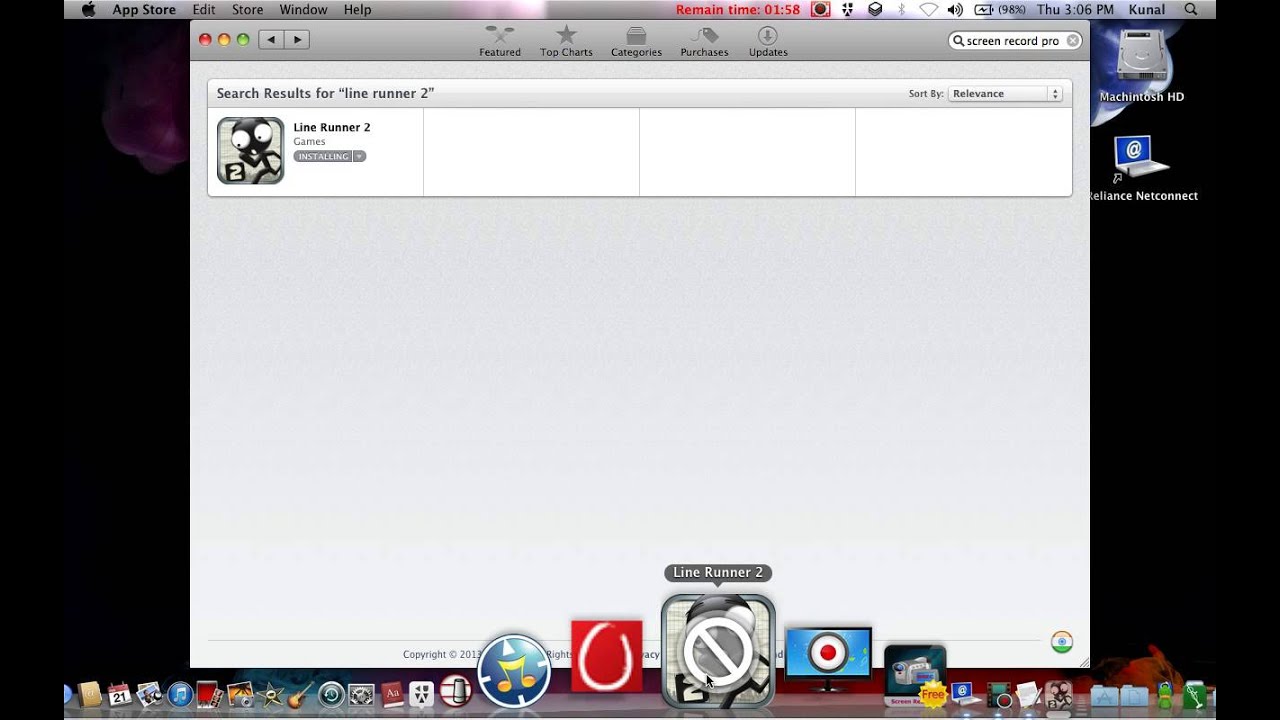Open Photo Booth in the Dock
The height and width of the screenshot is (720, 1280).
tap(210, 694)
